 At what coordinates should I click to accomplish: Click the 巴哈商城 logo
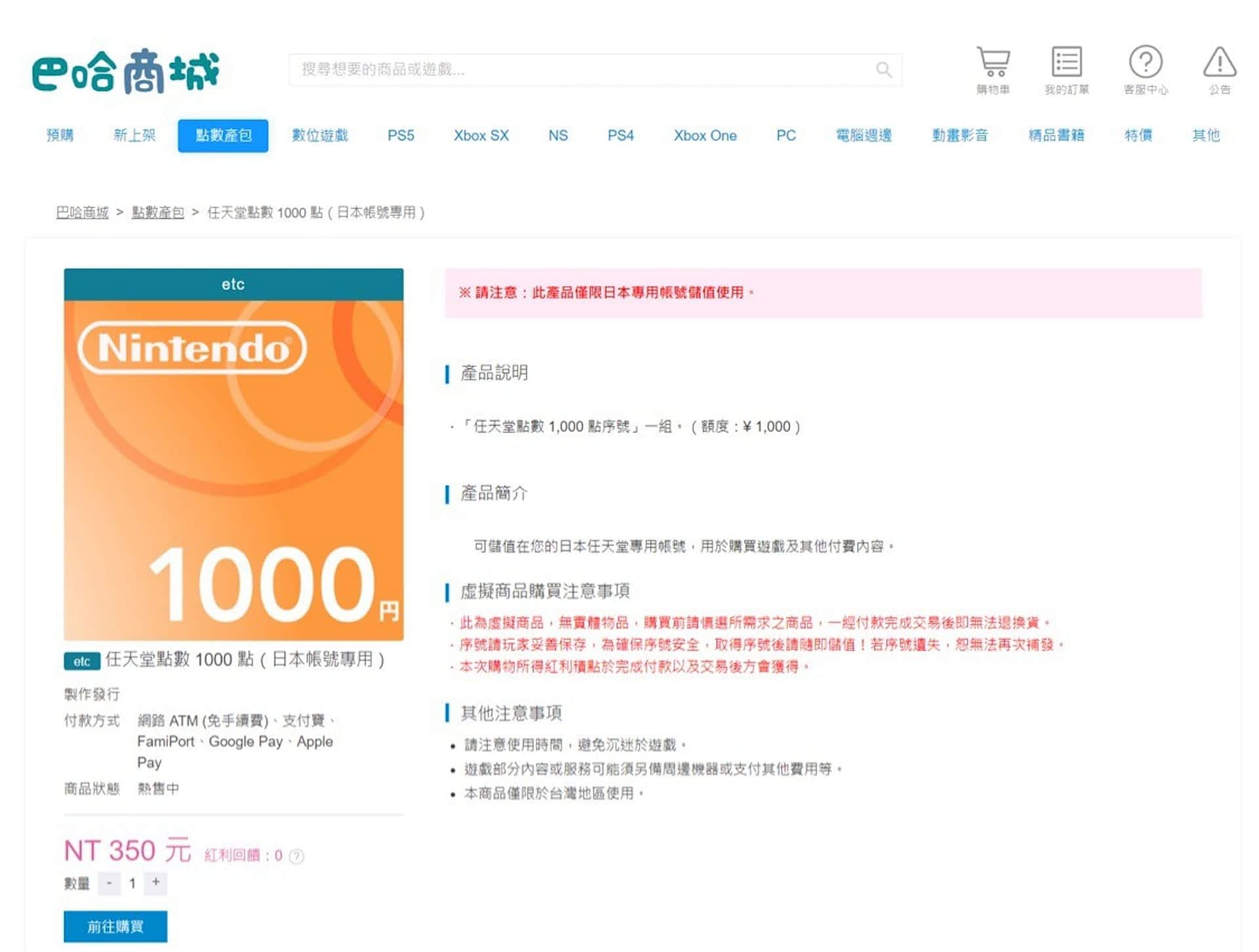[x=125, y=71]
